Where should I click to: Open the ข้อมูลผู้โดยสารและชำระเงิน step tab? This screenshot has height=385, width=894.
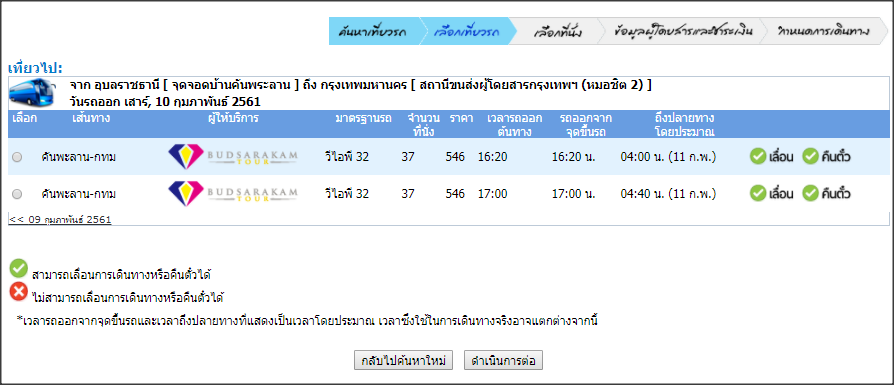pos(684,31)
